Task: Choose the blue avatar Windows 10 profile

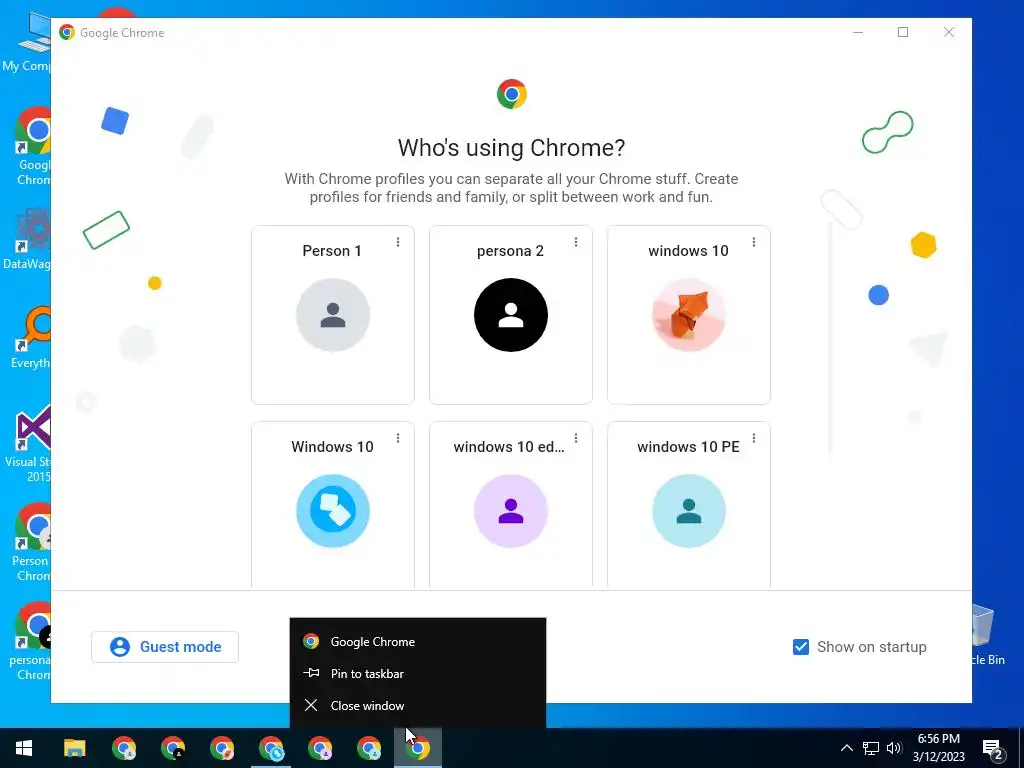Action: [x=333, y=511]
